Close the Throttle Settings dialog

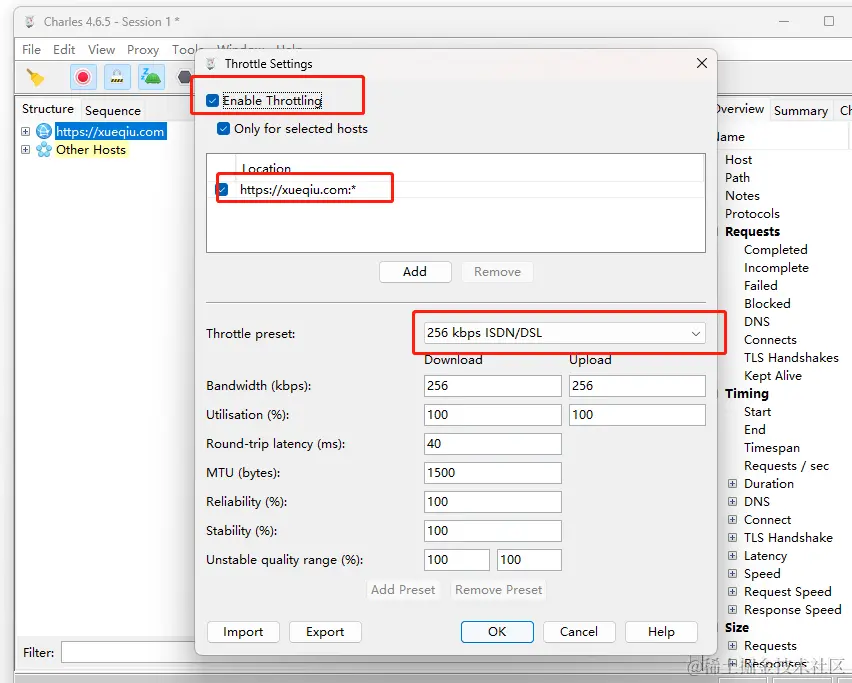click(701, 63)
